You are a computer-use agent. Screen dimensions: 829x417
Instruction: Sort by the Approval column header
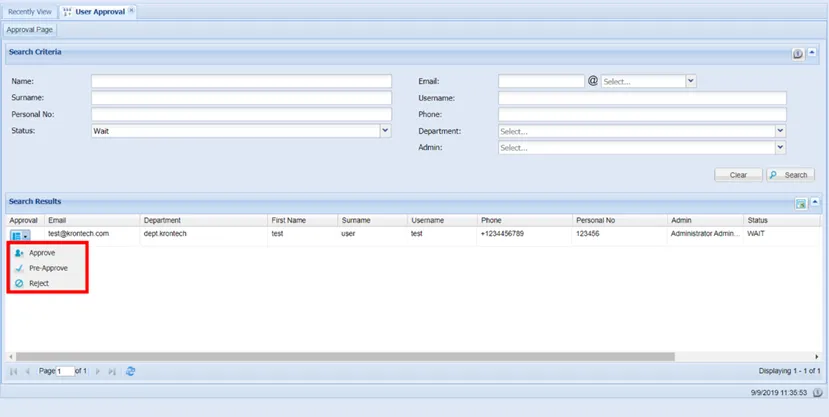tap(25, 220)
